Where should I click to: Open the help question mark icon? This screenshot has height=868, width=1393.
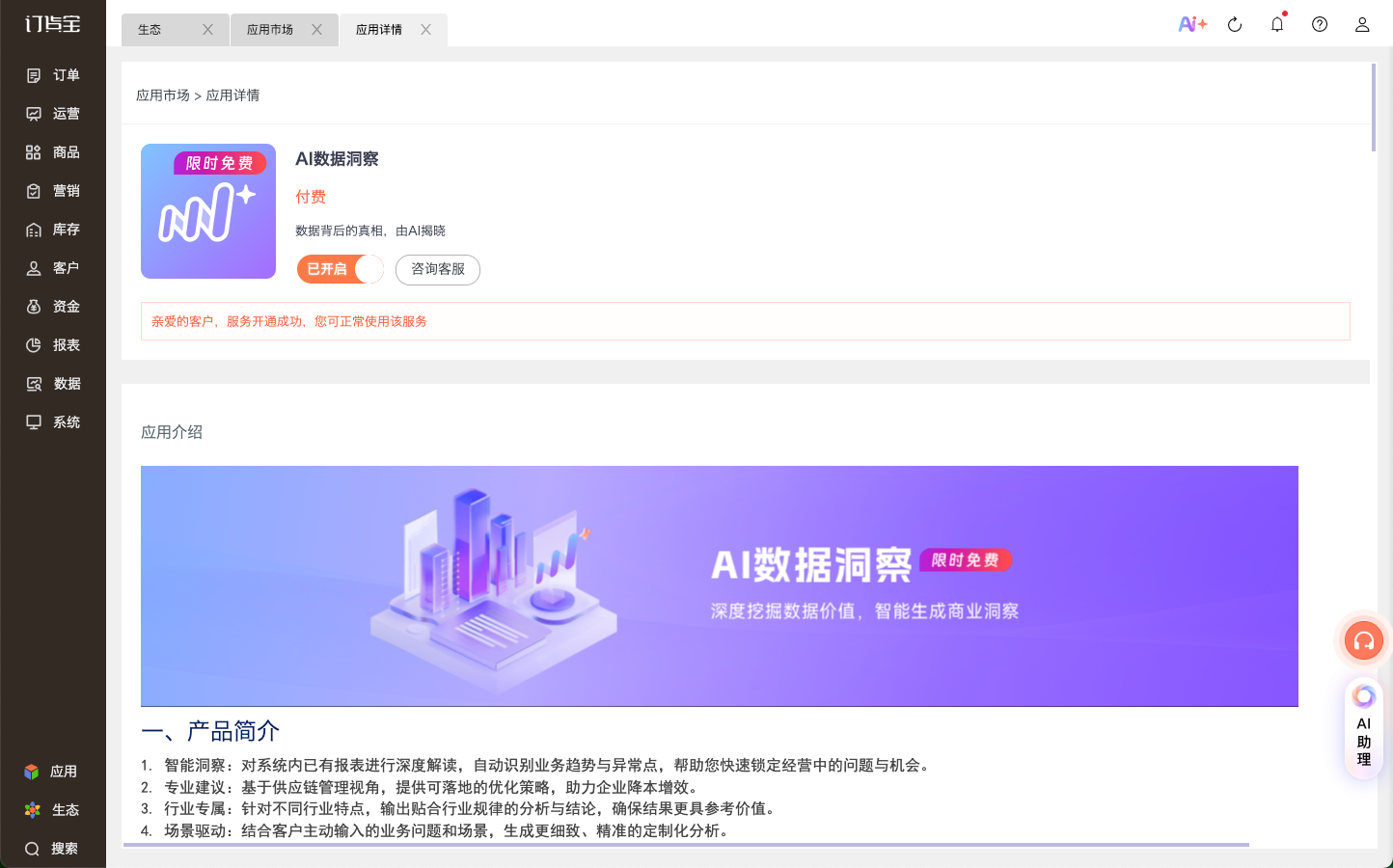point(1320,24)
